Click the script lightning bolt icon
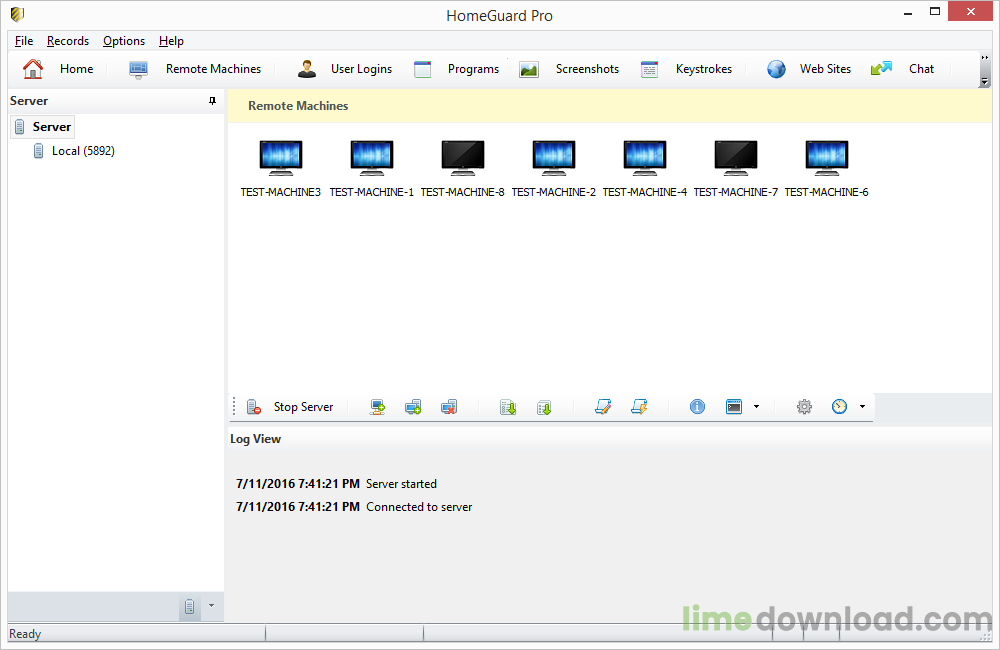This screenshot has width=1000, height=650. [x=639, y=406]
